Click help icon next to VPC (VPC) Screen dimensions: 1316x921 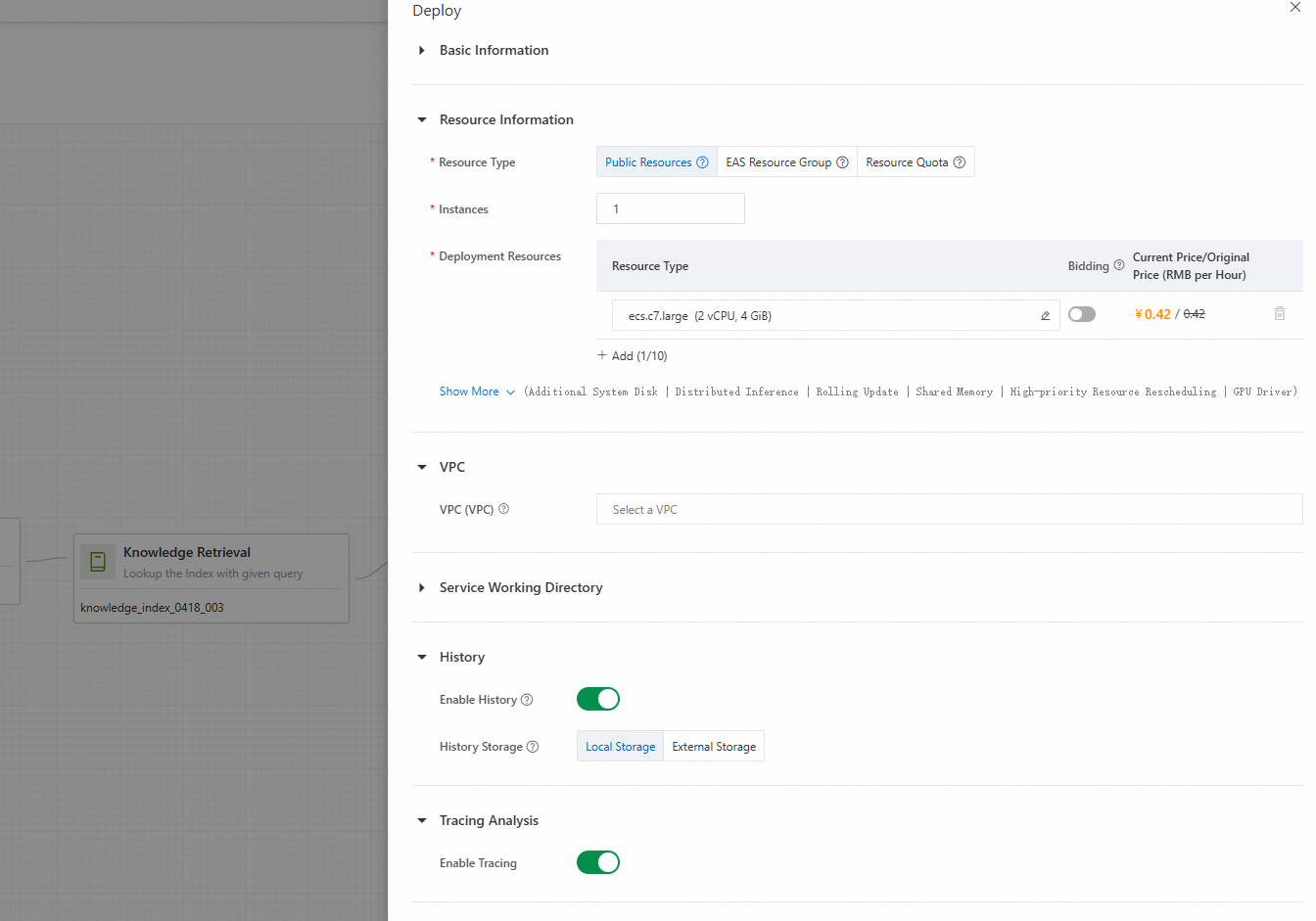tap(504, 509)
